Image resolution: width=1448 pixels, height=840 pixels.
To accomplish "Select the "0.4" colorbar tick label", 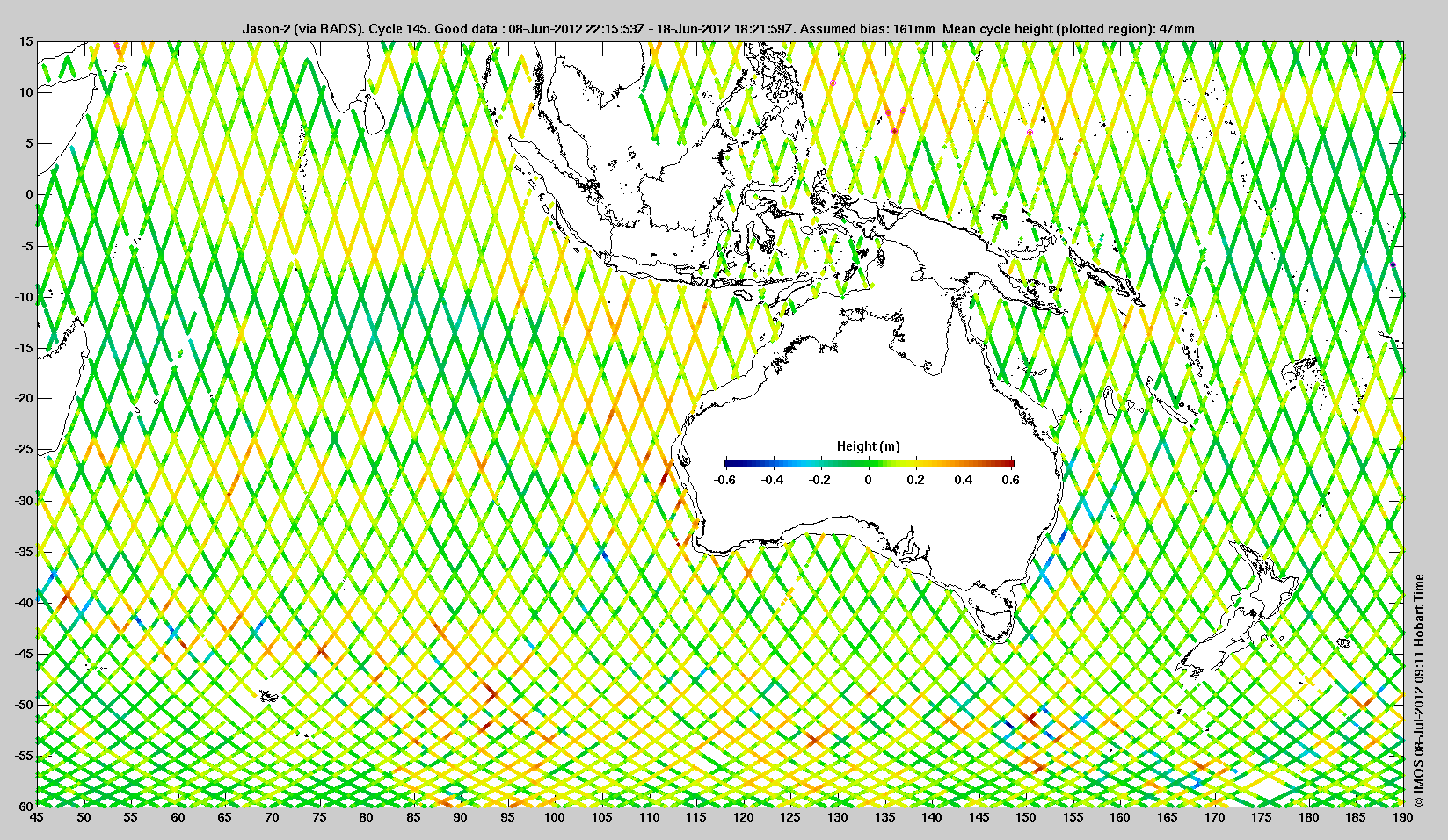I will 964,480.
